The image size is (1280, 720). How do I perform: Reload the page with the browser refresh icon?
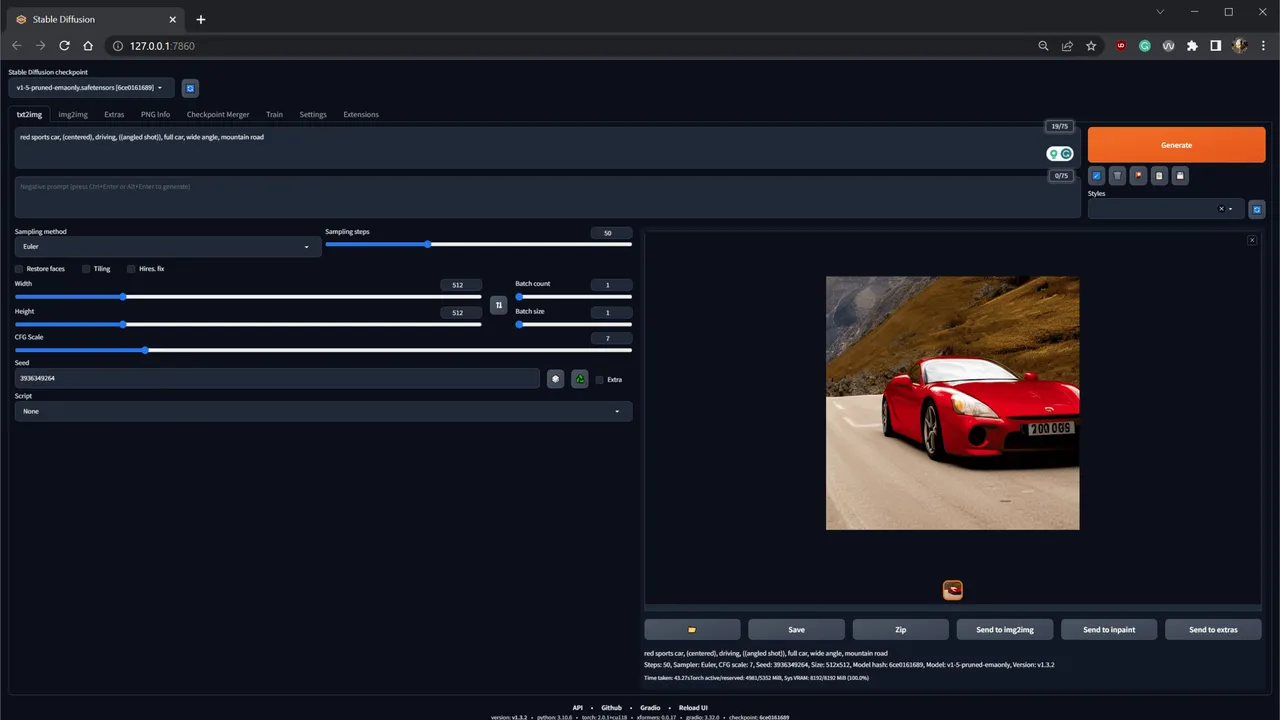pyautogui.click(x=65, y=46)
